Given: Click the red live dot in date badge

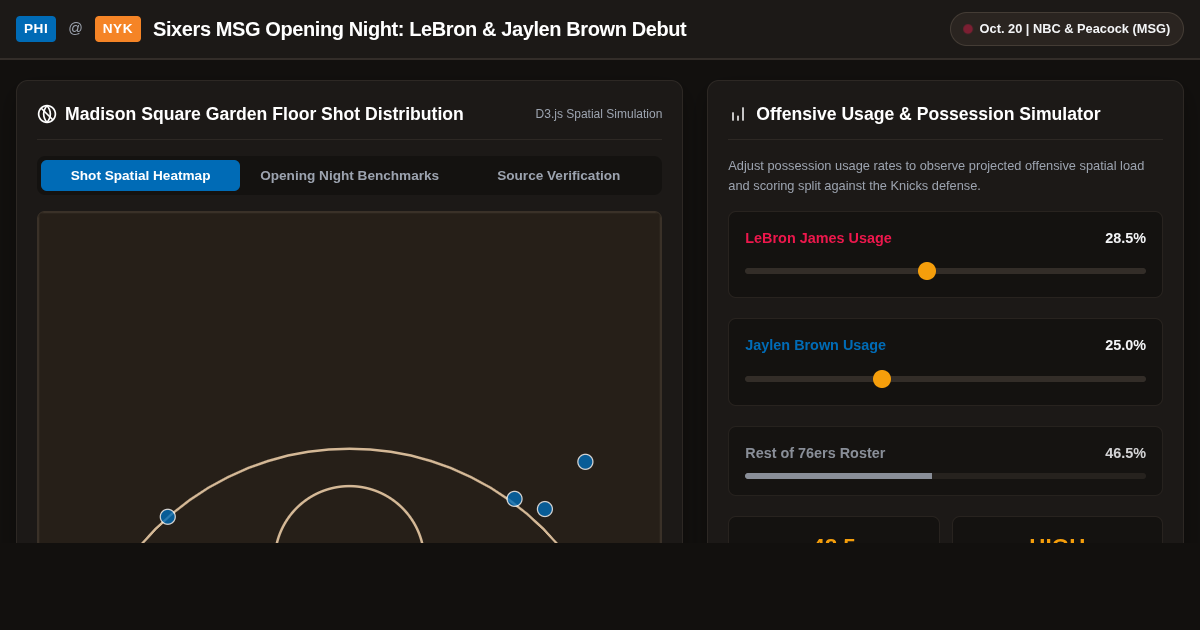Looking at the screenshot, I should 968,29.
